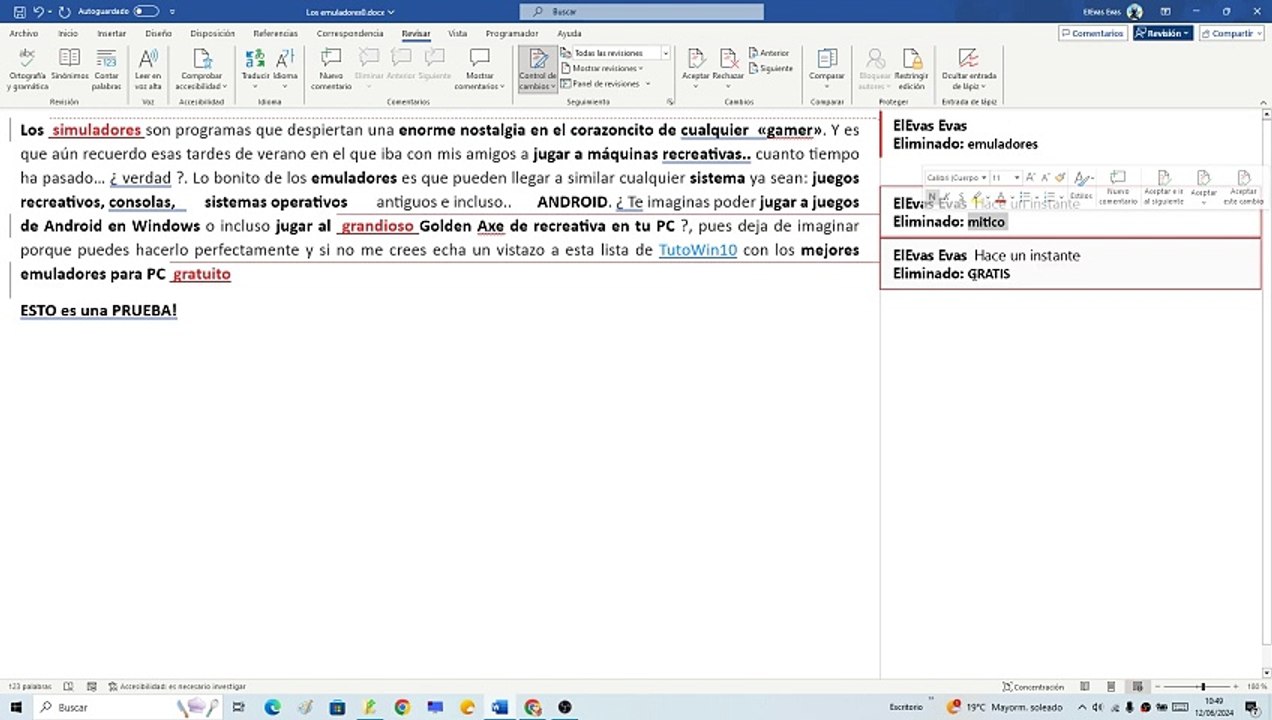This screenshot has height=720, width=1272.
Task: Toggle bold N in the mini toolbar
Action: 932,196
